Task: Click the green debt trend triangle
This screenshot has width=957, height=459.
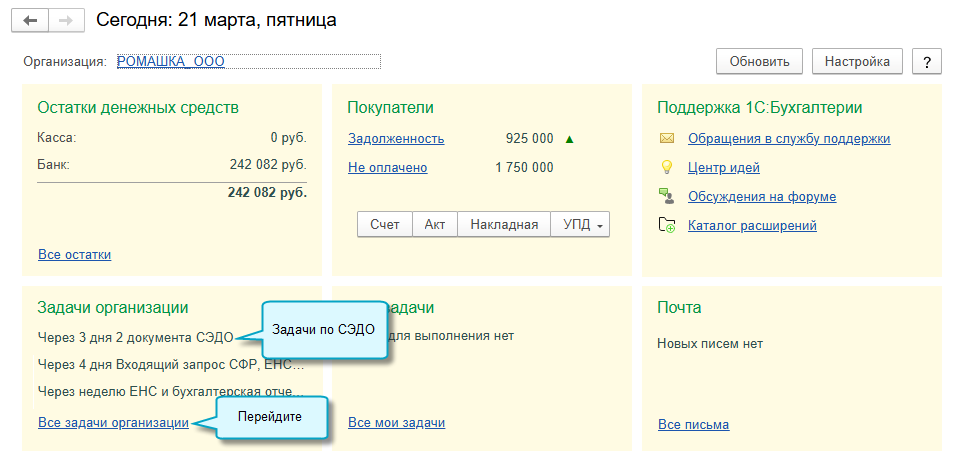Action: pos(570,139)
